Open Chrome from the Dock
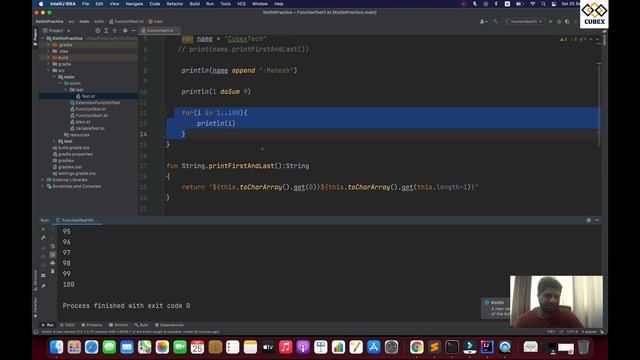Image resolution: width=640 pixels, height=360 pixels. coord(416,347)
